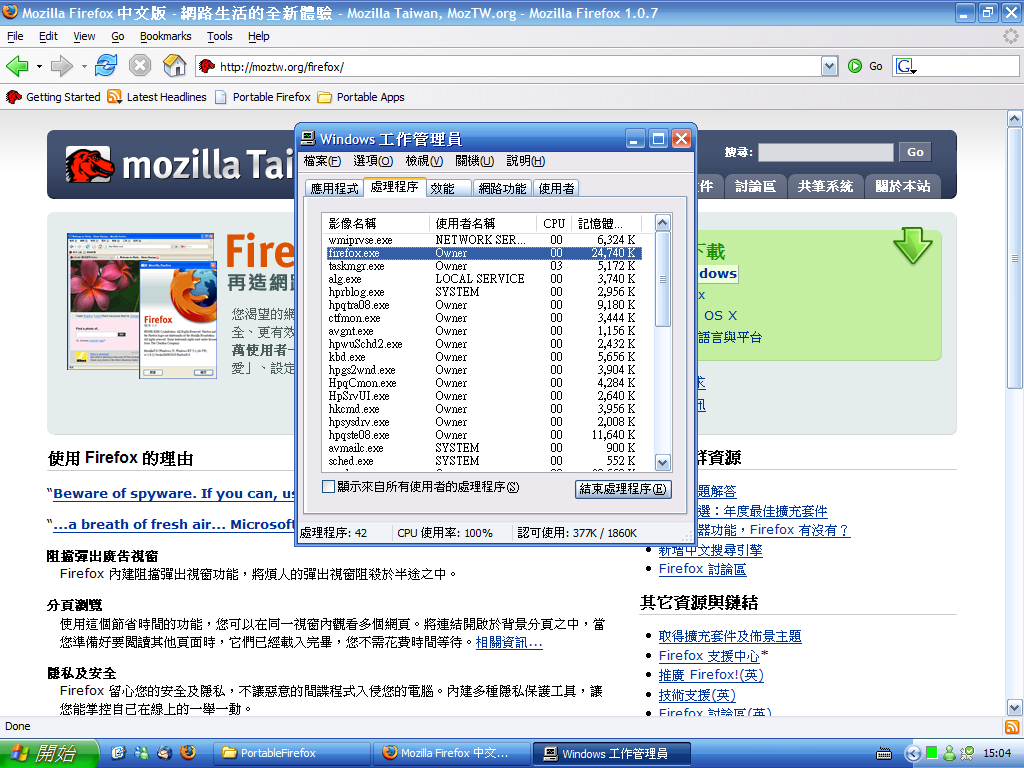Sort by the 影像名稱 column header
The width and height of the screenshot is (1024, 768).
point(376,223)
